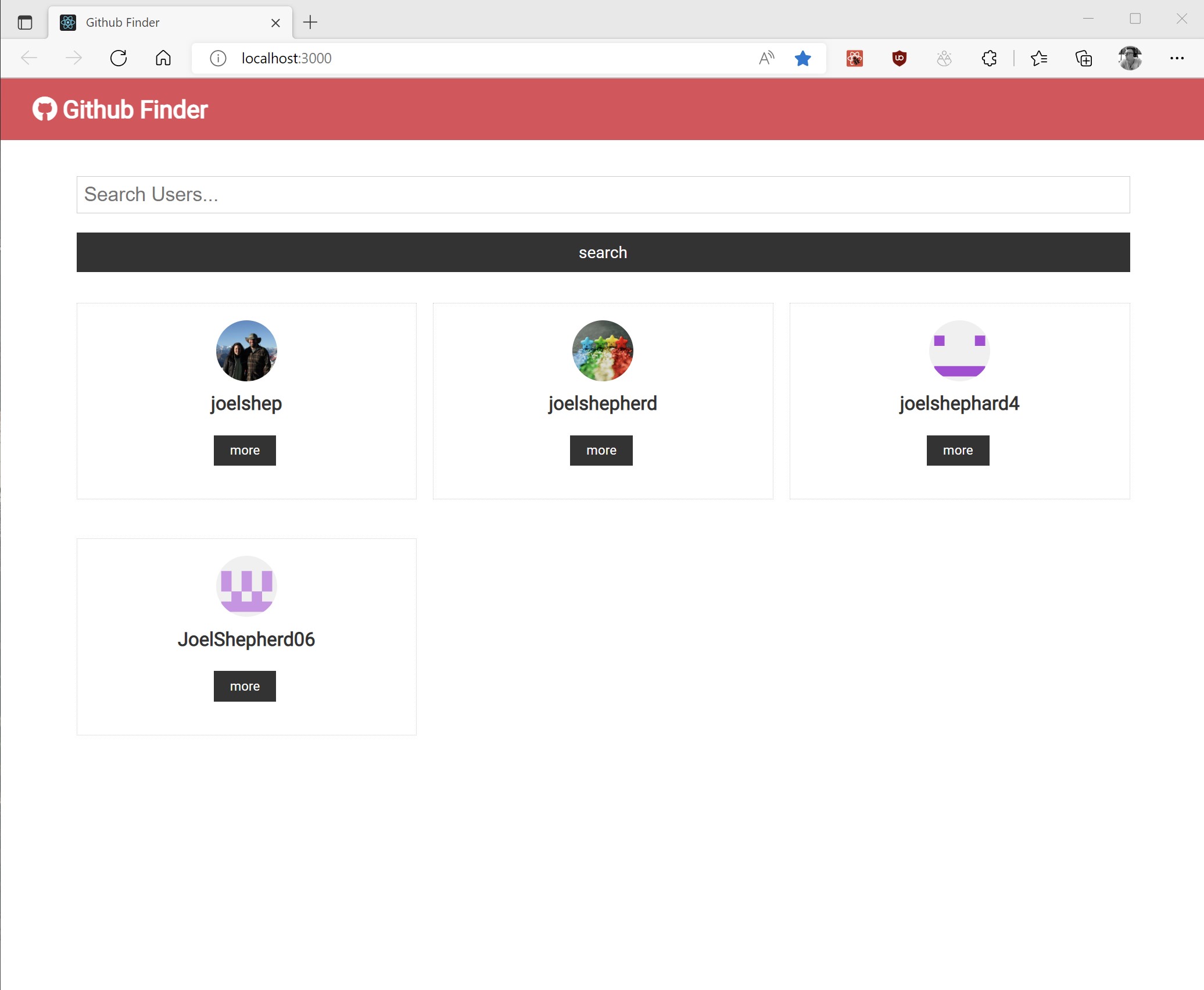1204x990 pixels.
Task: Show more details for JoelShepherd06
Action: [244, 686]
